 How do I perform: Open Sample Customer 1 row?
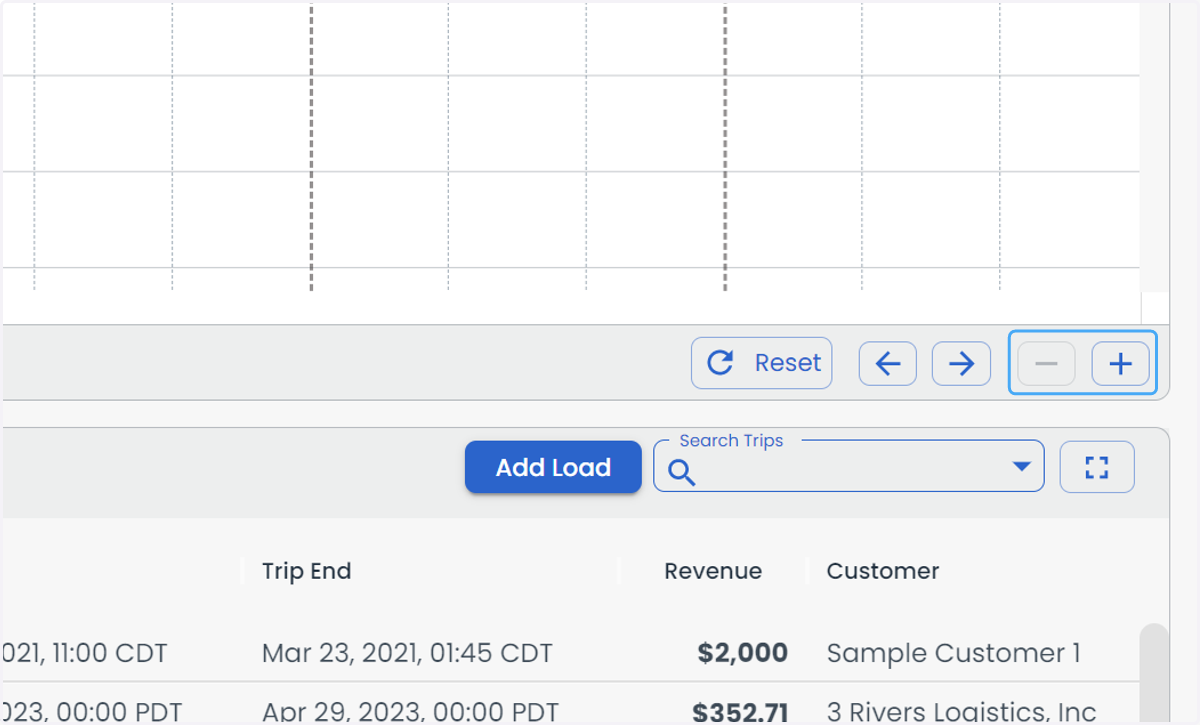point(953,653)
